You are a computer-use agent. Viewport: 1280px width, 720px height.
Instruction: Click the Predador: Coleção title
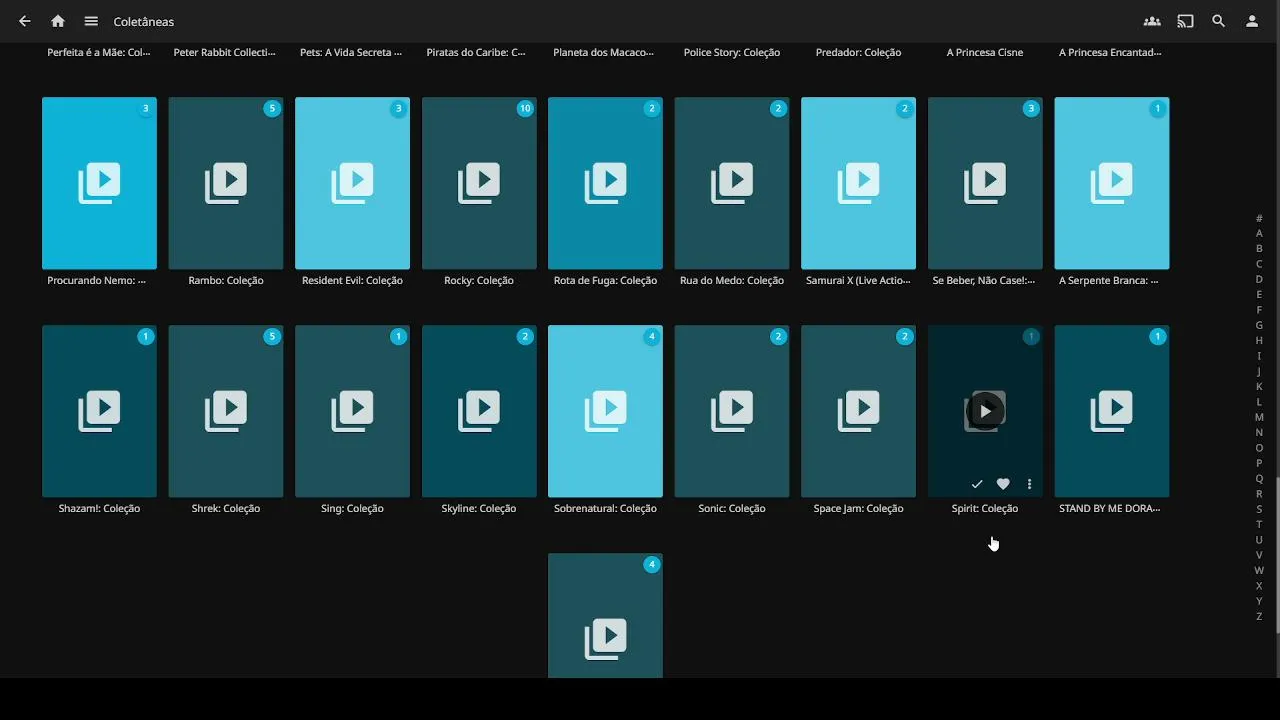858,52
